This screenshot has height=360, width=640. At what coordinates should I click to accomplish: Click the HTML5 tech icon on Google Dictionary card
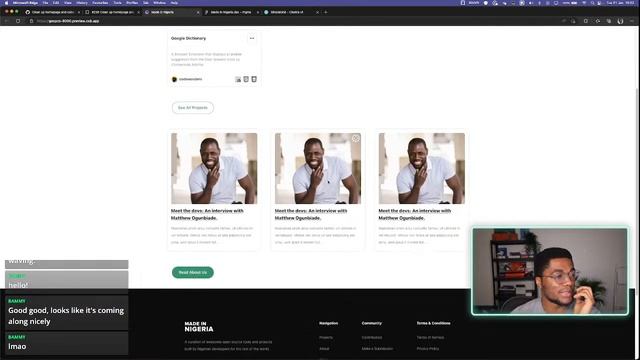click(x=246, y=79)
